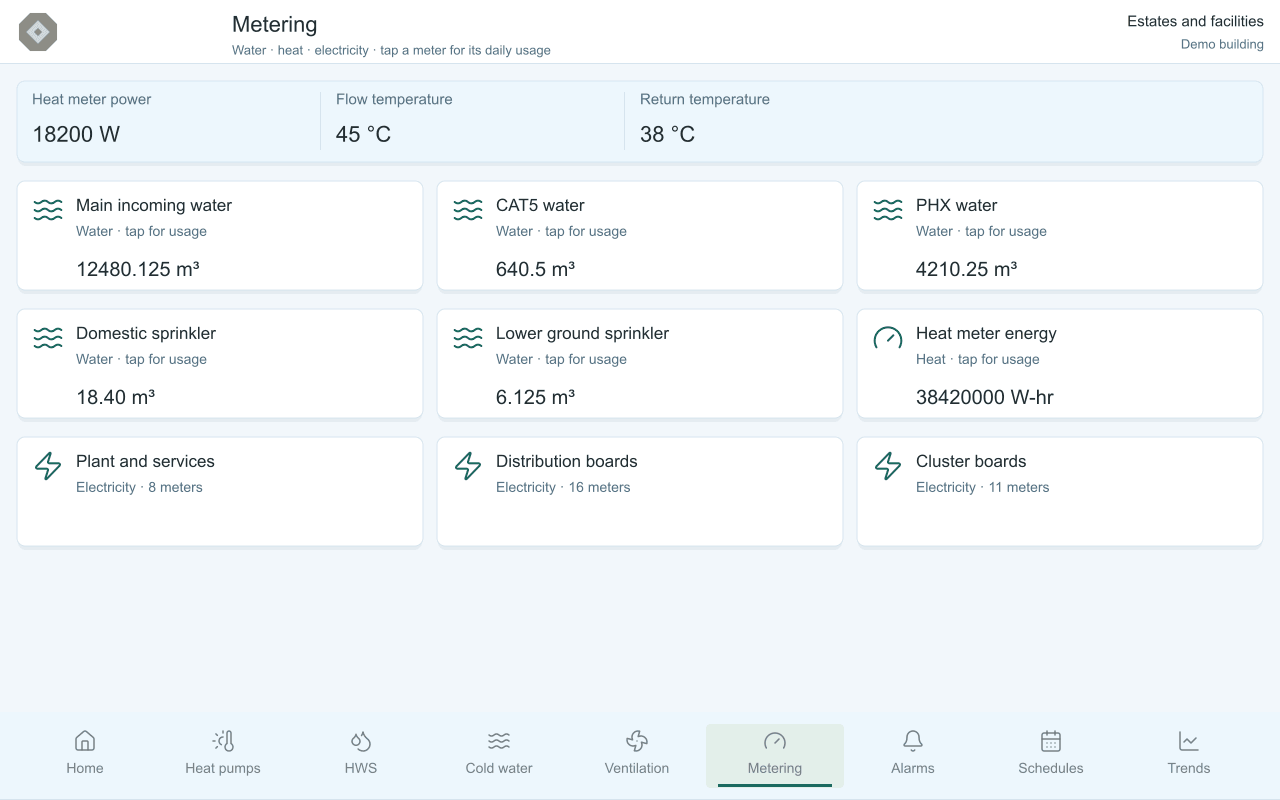This screenshot has width=1280, height=800.
Task: Click the Schedules calendar icon
Action: pos(1051,741)
